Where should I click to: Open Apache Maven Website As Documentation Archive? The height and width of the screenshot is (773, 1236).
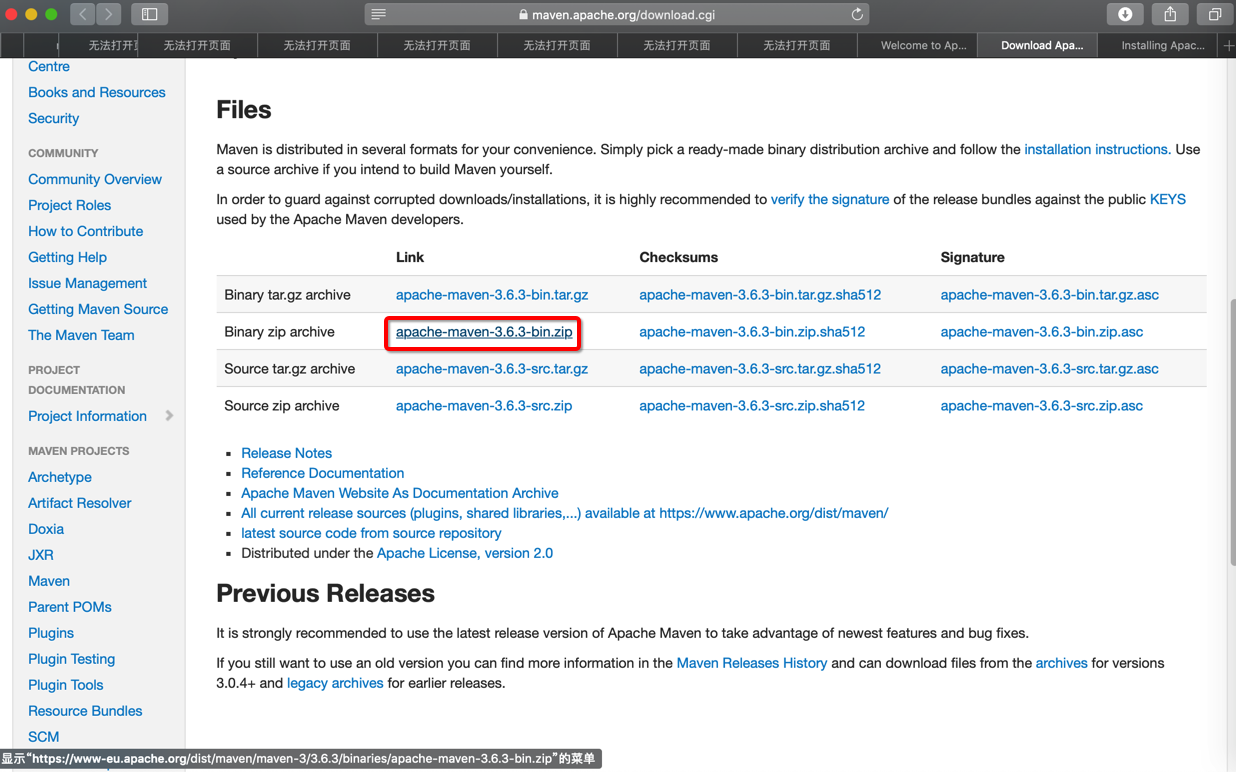tap(400, 493)
